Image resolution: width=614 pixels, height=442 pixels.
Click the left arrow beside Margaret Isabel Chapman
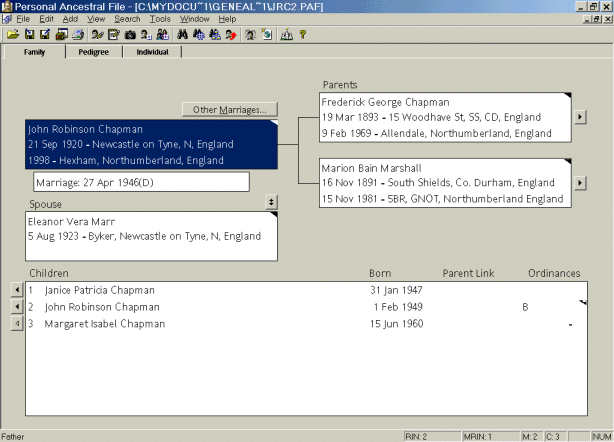(16, 324)
